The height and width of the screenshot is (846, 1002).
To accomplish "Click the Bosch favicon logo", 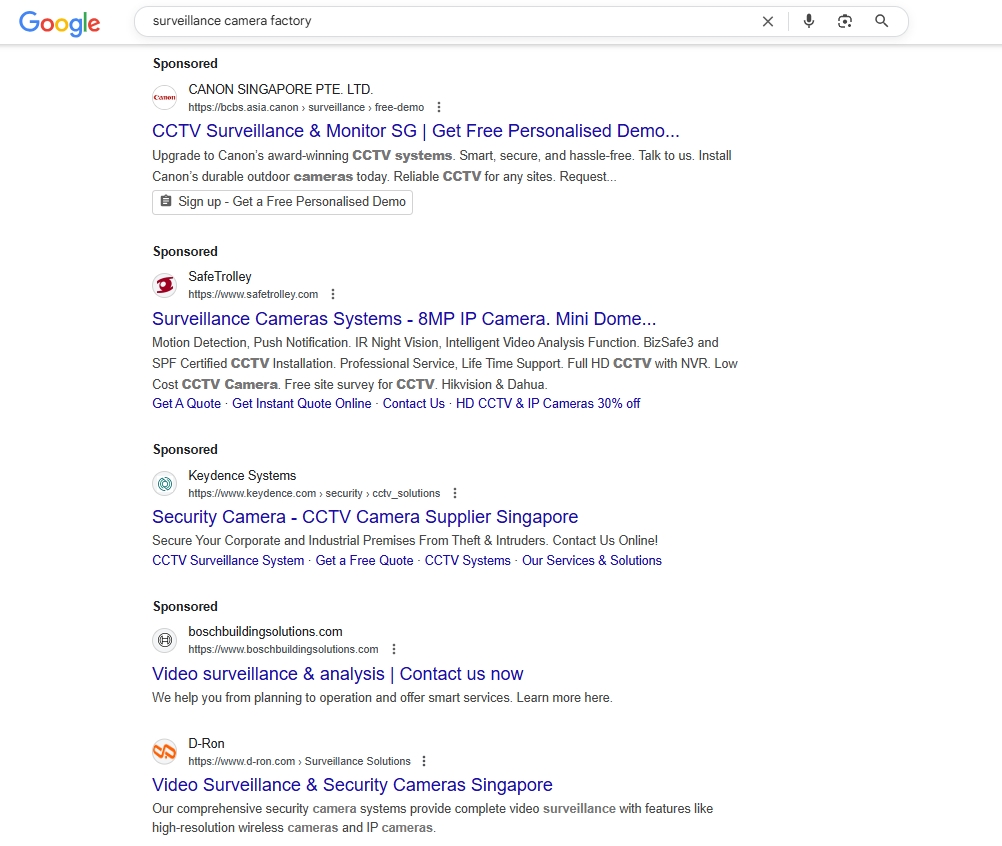I will point(165,640).
